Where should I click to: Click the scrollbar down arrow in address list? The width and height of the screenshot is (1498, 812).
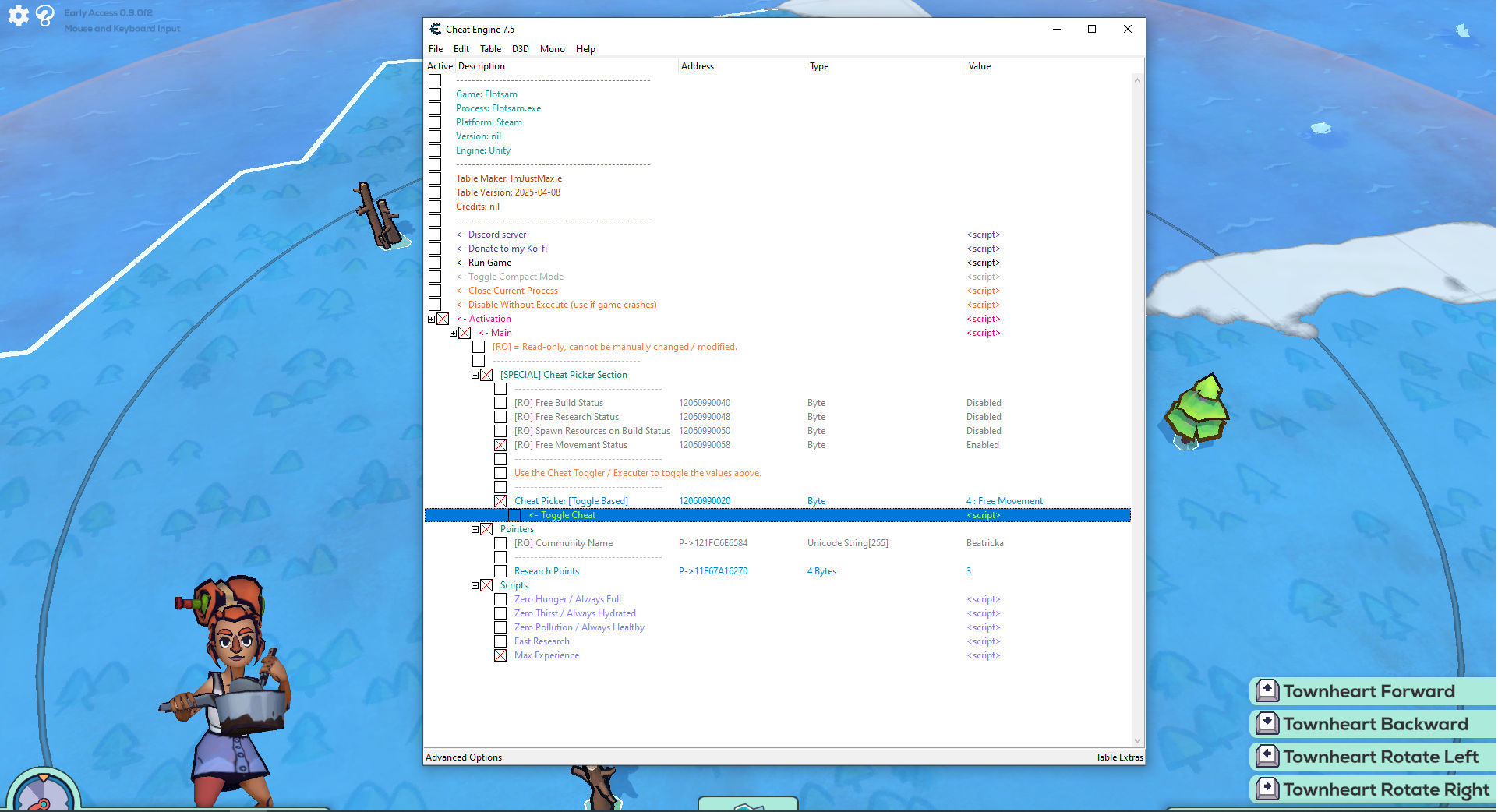(1137, 741)
